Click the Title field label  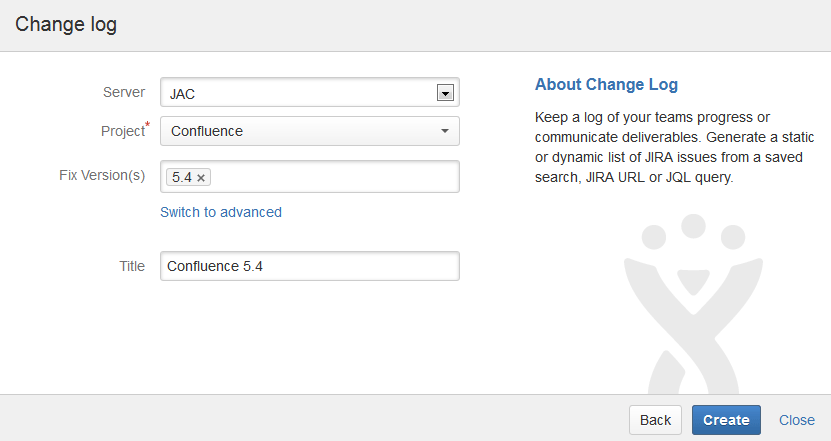(x=132, y=265)
